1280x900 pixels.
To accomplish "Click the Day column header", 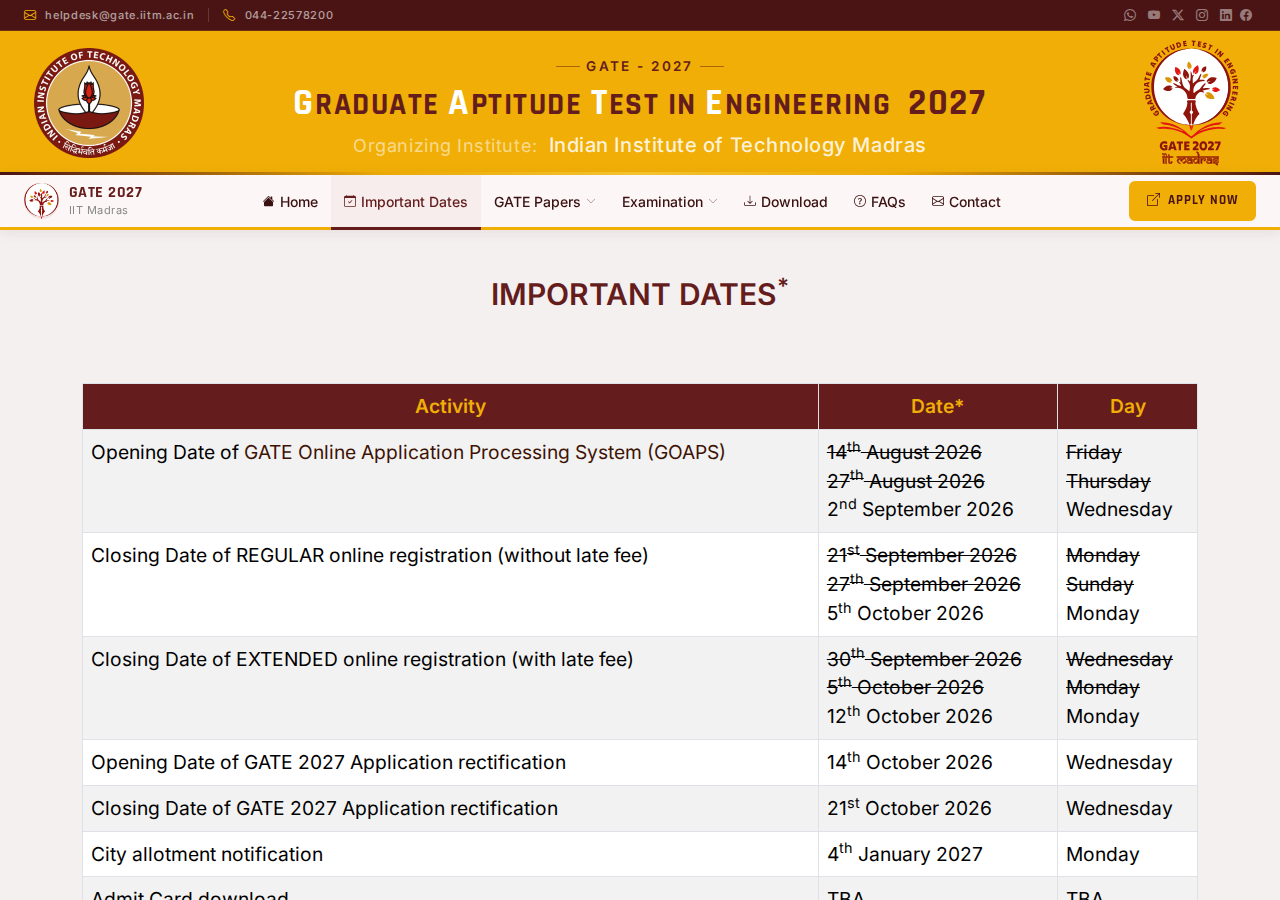I will pyautogui.click(x=1127, y=406).
